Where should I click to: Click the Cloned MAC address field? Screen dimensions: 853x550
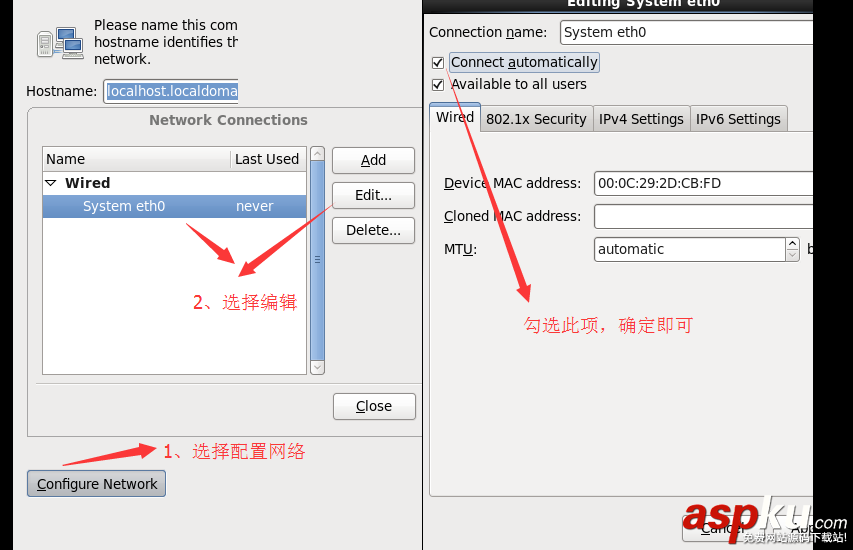point(703,217)
